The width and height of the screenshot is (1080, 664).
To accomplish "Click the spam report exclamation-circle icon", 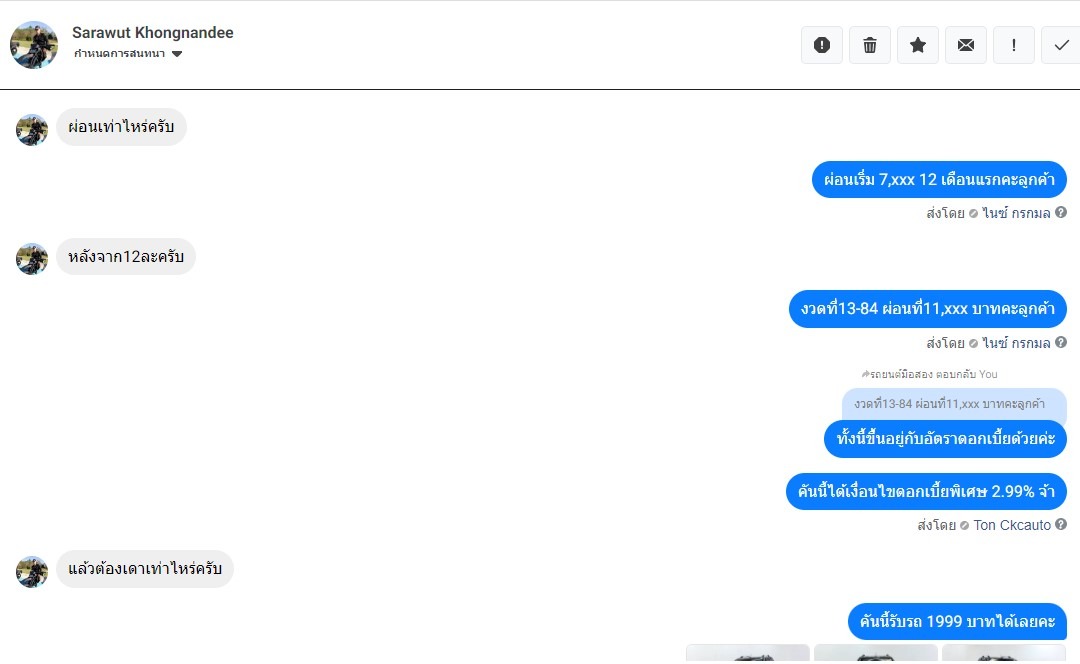I will [x=822, y=45].
